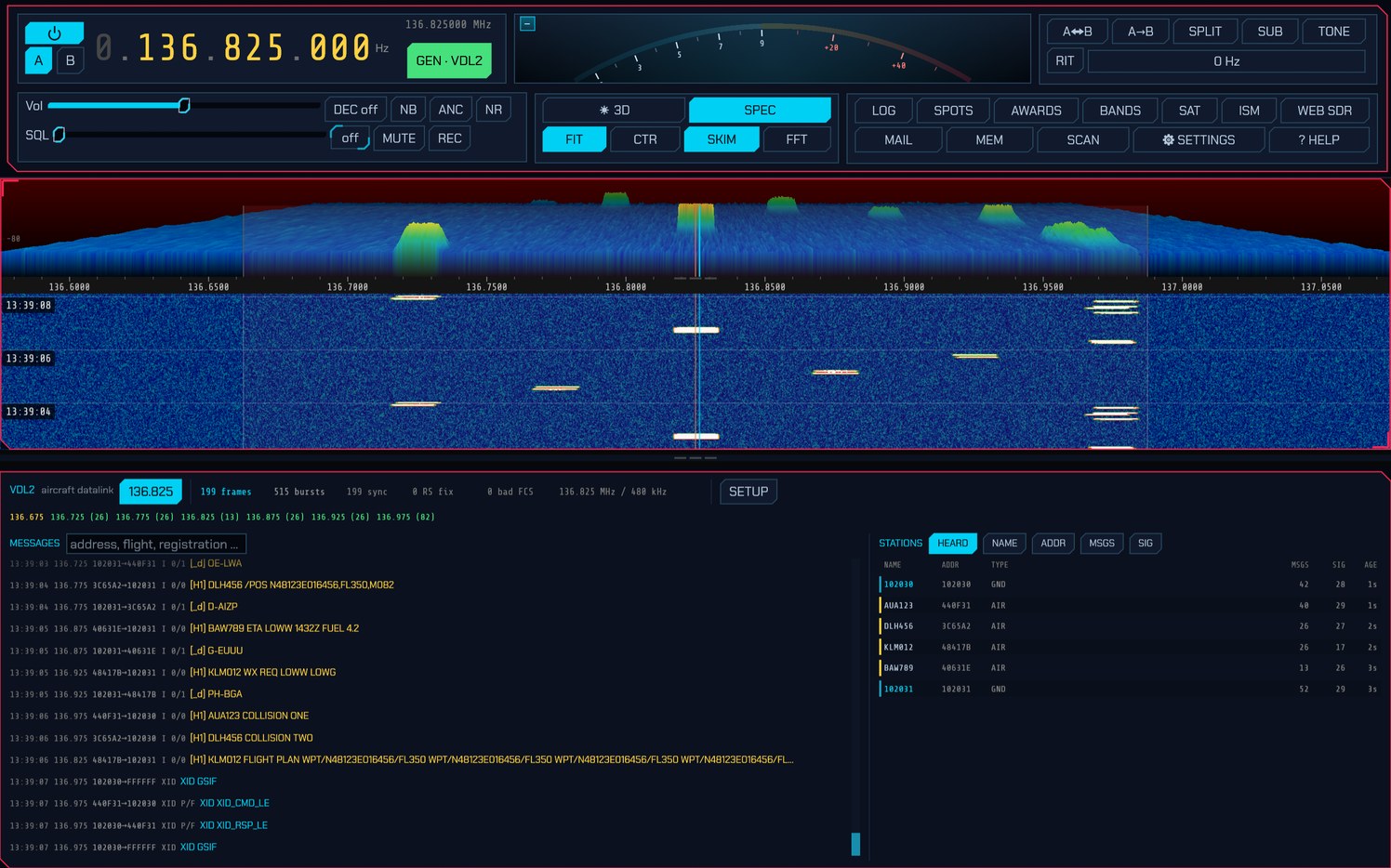Select the 136.975 (82) channel

pos(405,517)
